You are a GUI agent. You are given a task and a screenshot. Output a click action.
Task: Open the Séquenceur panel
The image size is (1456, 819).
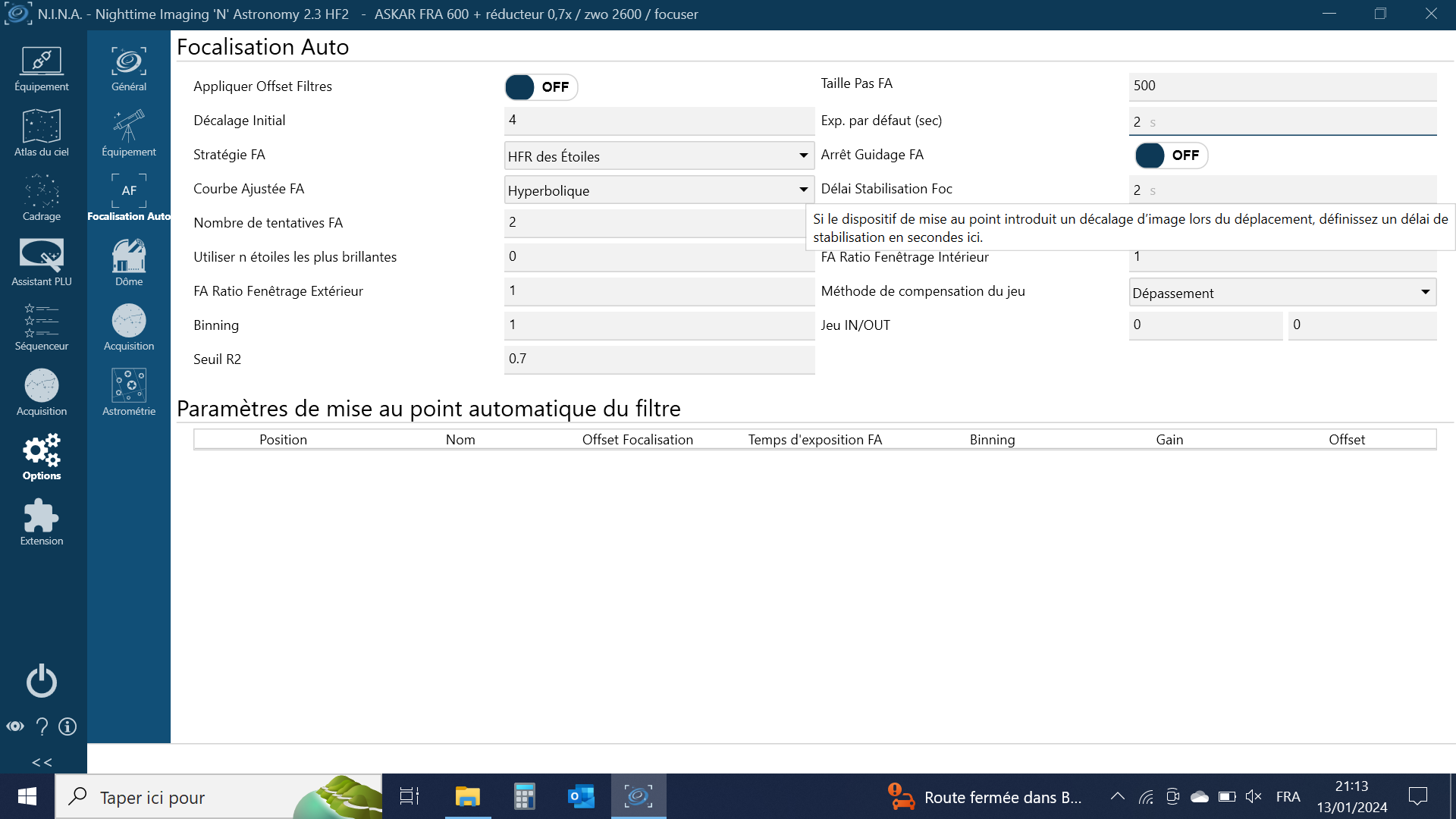pyautogui.click(x=42, y=327)
